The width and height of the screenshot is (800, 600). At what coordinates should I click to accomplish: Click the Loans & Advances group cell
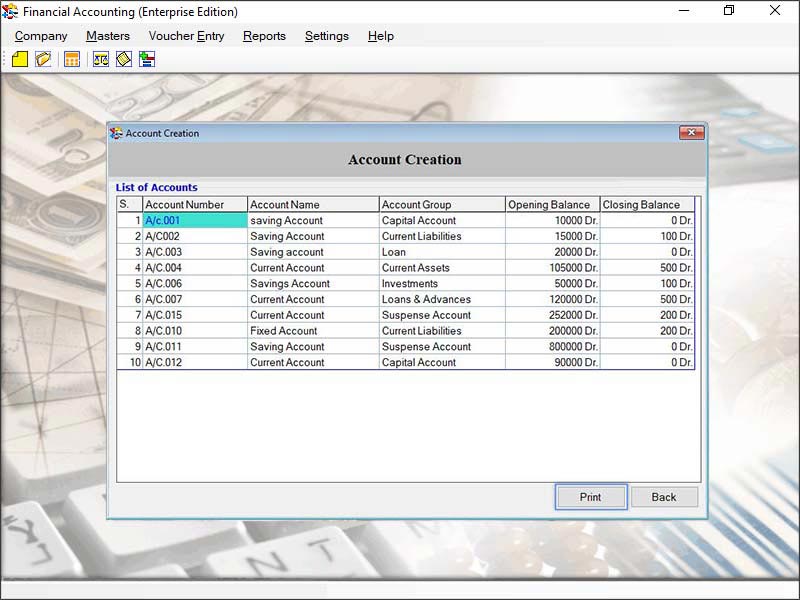(x=442, y=299)
